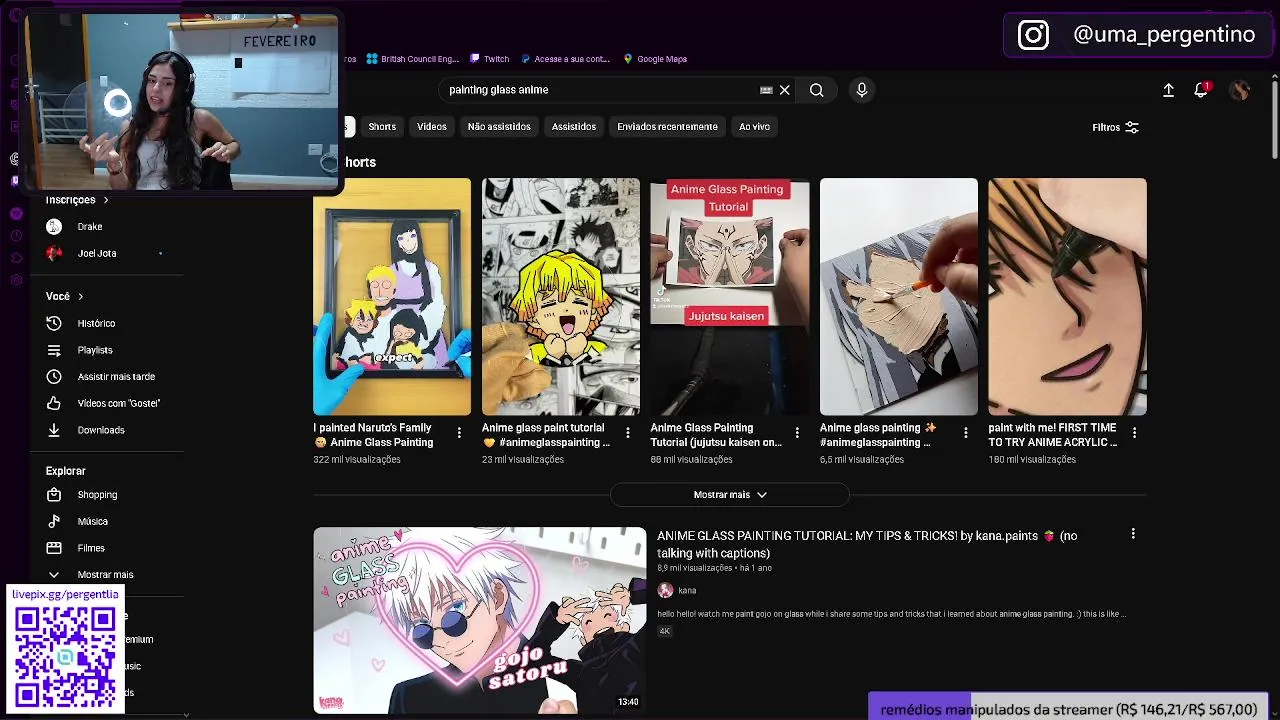Open options menu for 'paint with me!' short
This screenshot has height=720, width=1280.
tap(1134, 433)
